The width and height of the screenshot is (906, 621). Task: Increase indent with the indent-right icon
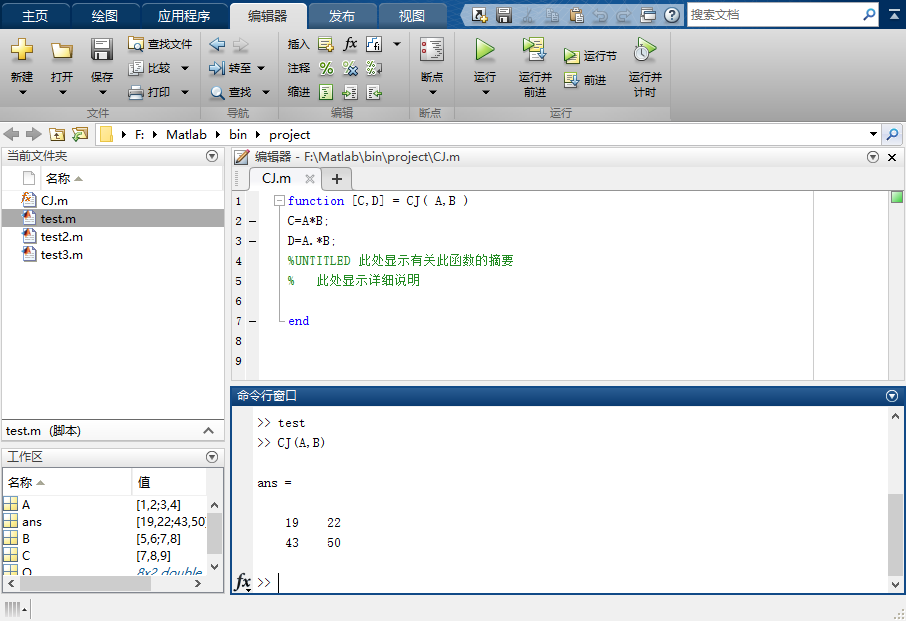coord(350,92)
